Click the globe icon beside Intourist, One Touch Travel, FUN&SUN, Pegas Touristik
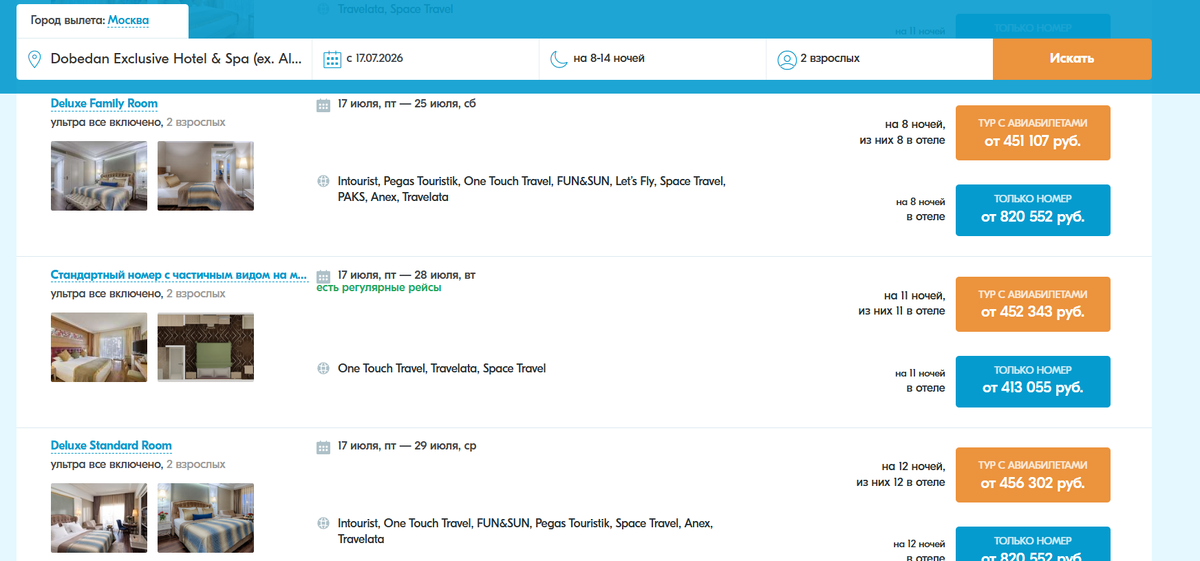The width and height of the screenshot is (1200, 561). [323, 523]
